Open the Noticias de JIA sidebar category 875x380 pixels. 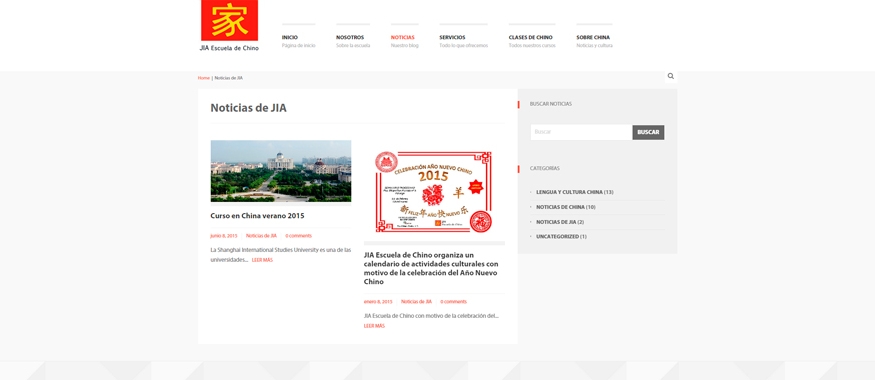556,222
